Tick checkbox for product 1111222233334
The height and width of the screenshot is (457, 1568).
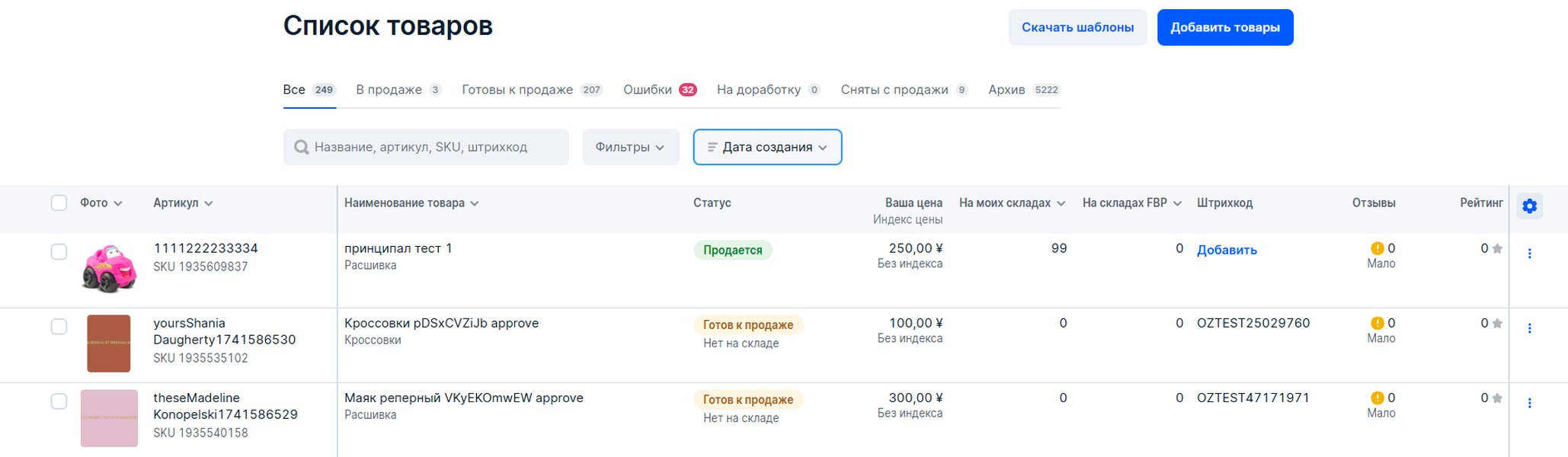[59, 251]
